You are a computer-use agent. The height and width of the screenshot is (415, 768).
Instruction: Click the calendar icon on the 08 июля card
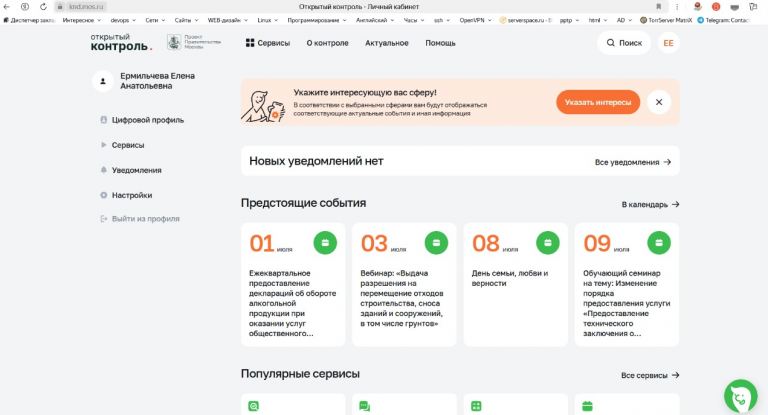pyautogui.click(x=548, y=243)
